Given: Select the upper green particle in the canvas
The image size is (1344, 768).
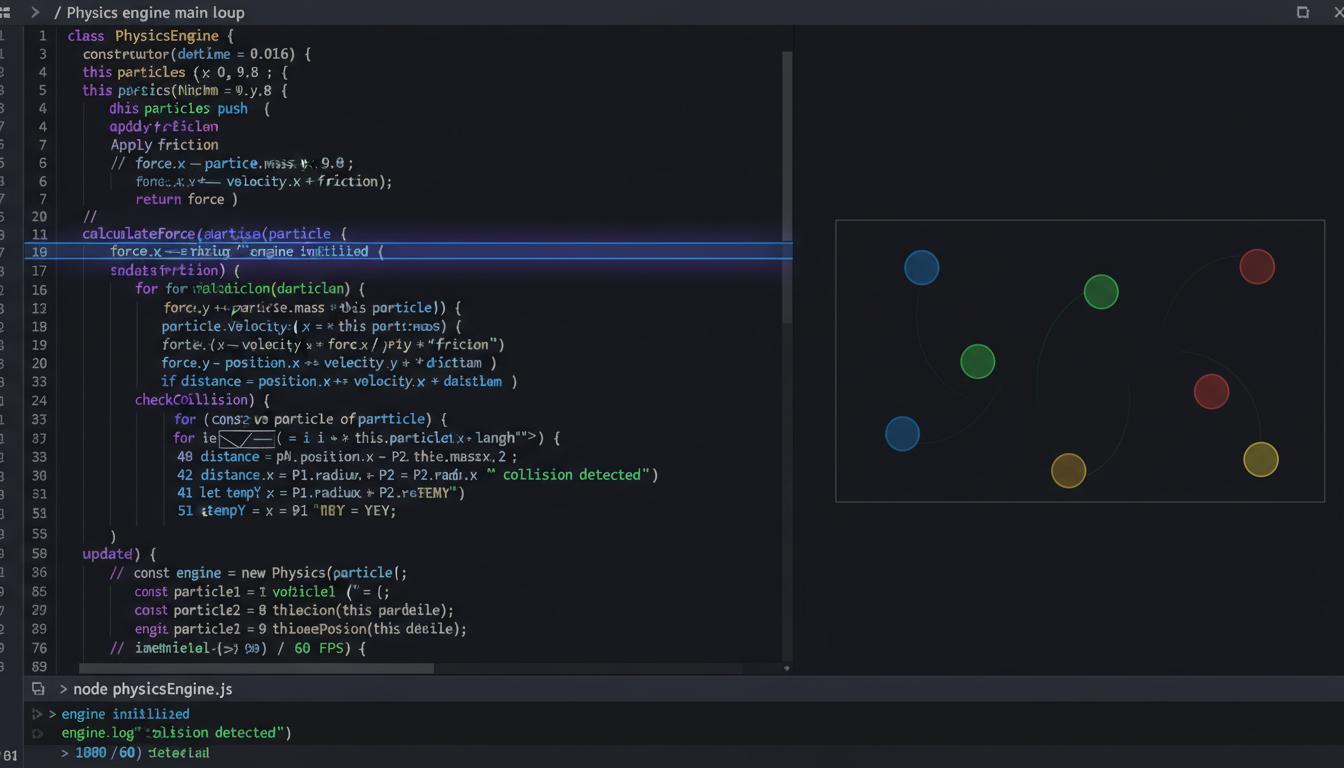Looking at the screenshot, I should click(1100, 292).
